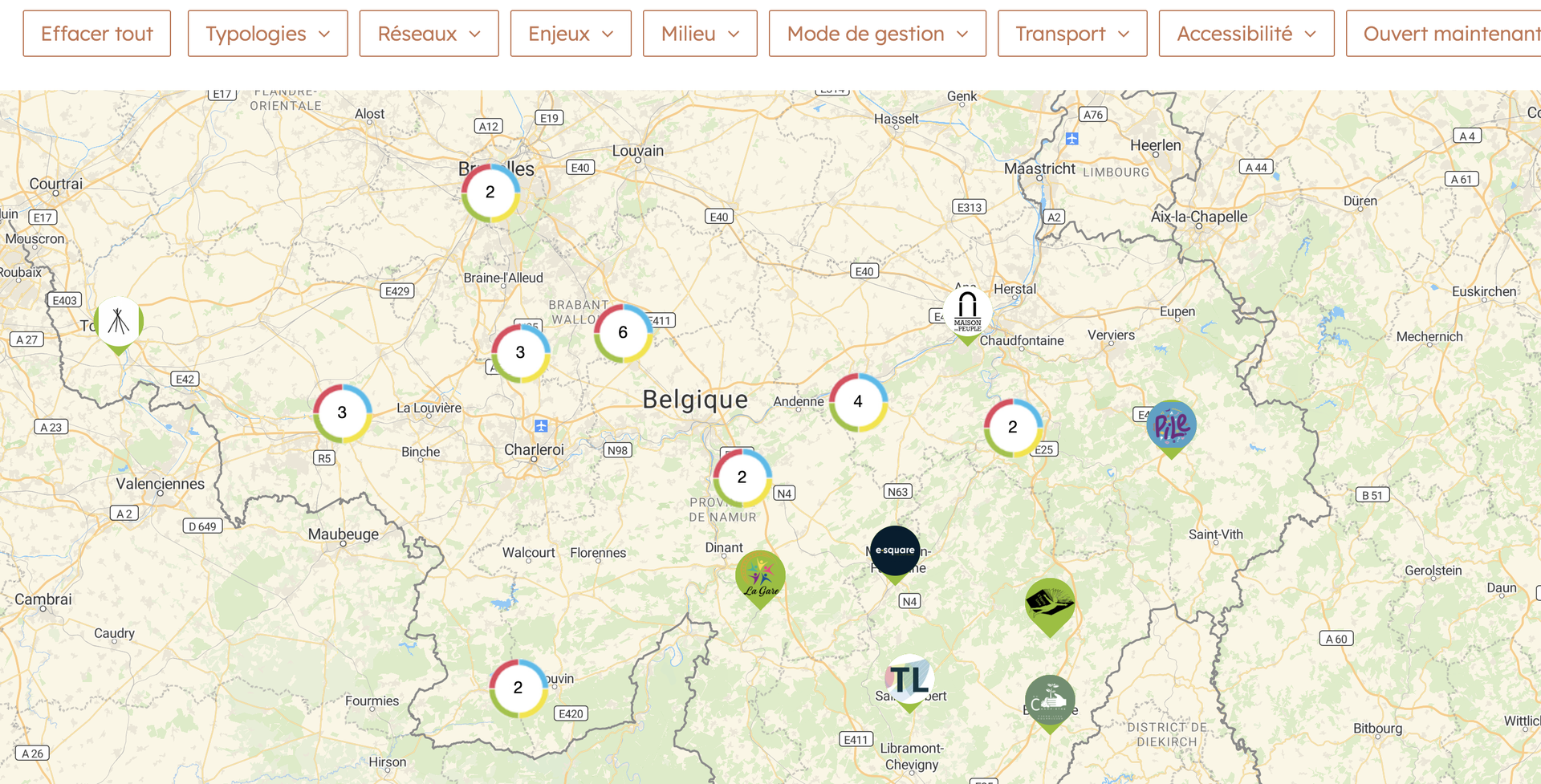Click the TL marker near Saint-Hubert
Viewport: 1541px width, 784px height.
(x=909, y=680)
